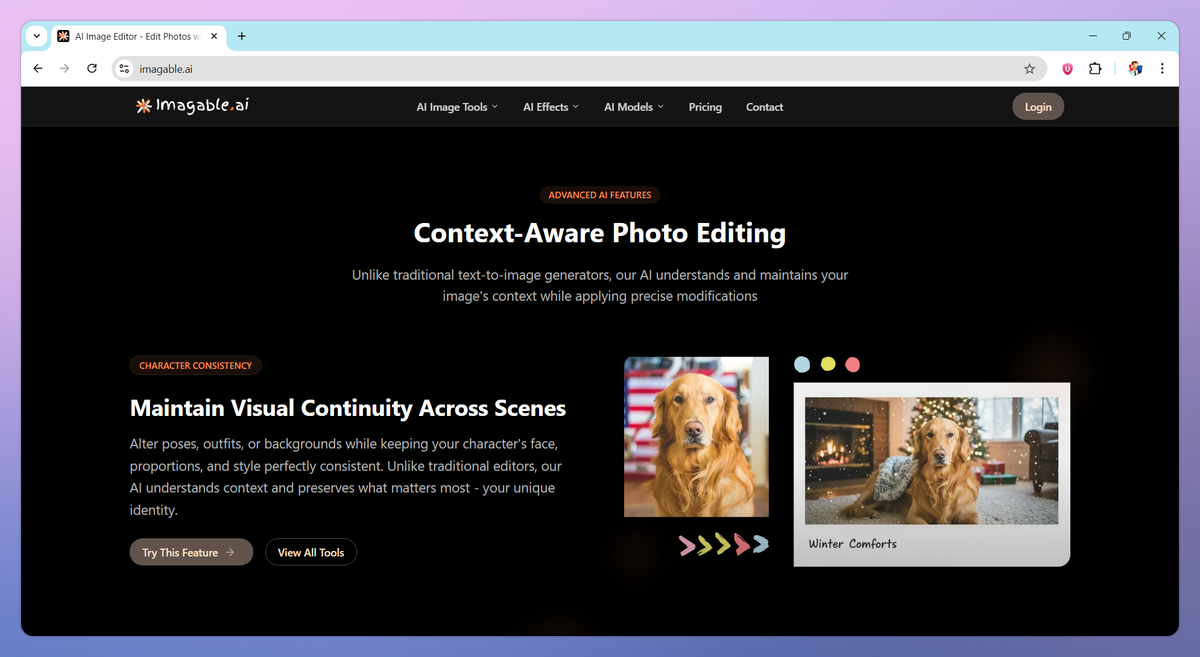Viewport: 1200px width, 657px height.
Task: Click the Imagable.ai flower logo icon
Action: pyautogui.click(x=143, y=105)
